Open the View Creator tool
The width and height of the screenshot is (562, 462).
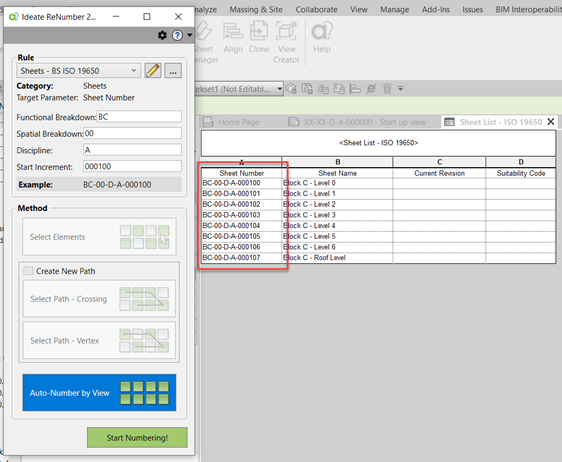pos(286,42)
